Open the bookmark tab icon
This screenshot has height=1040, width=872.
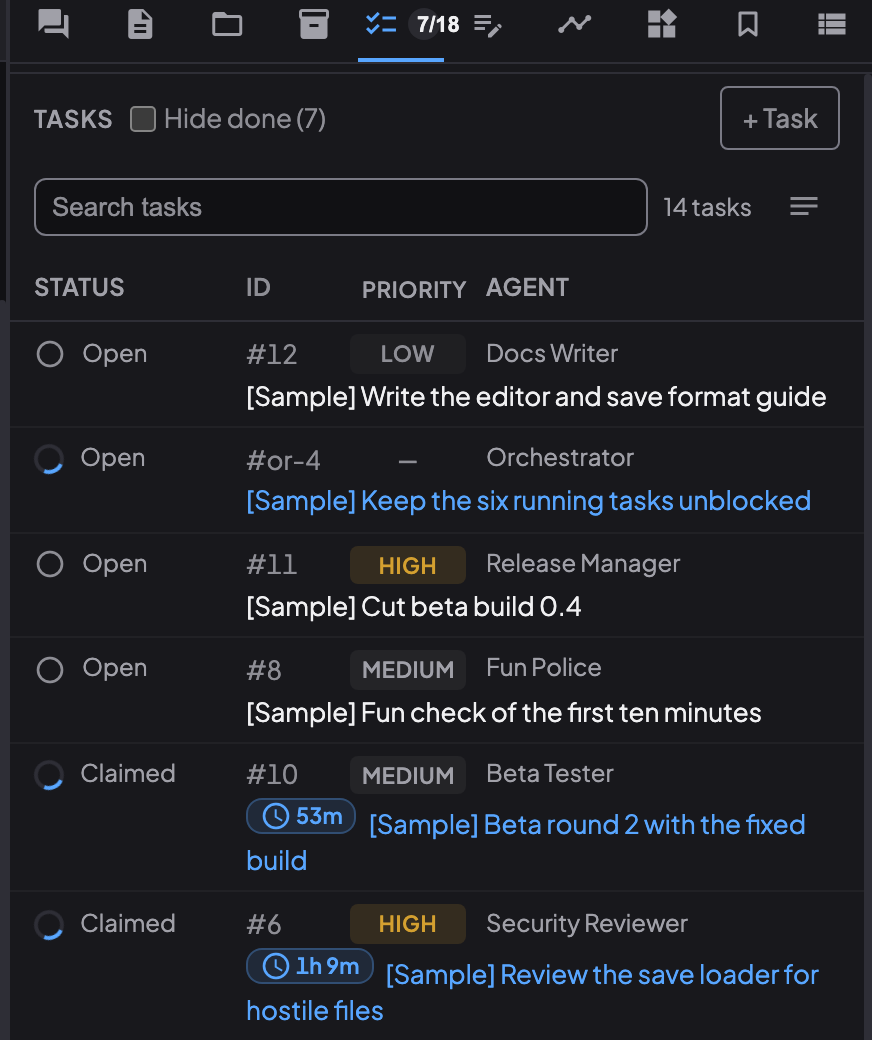(x=748, y=25)
